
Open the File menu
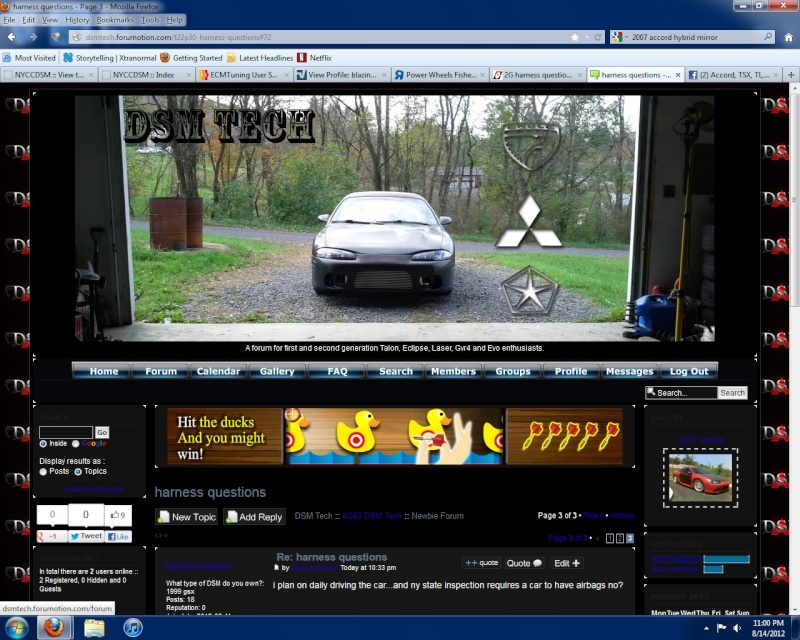click(10, 20)
